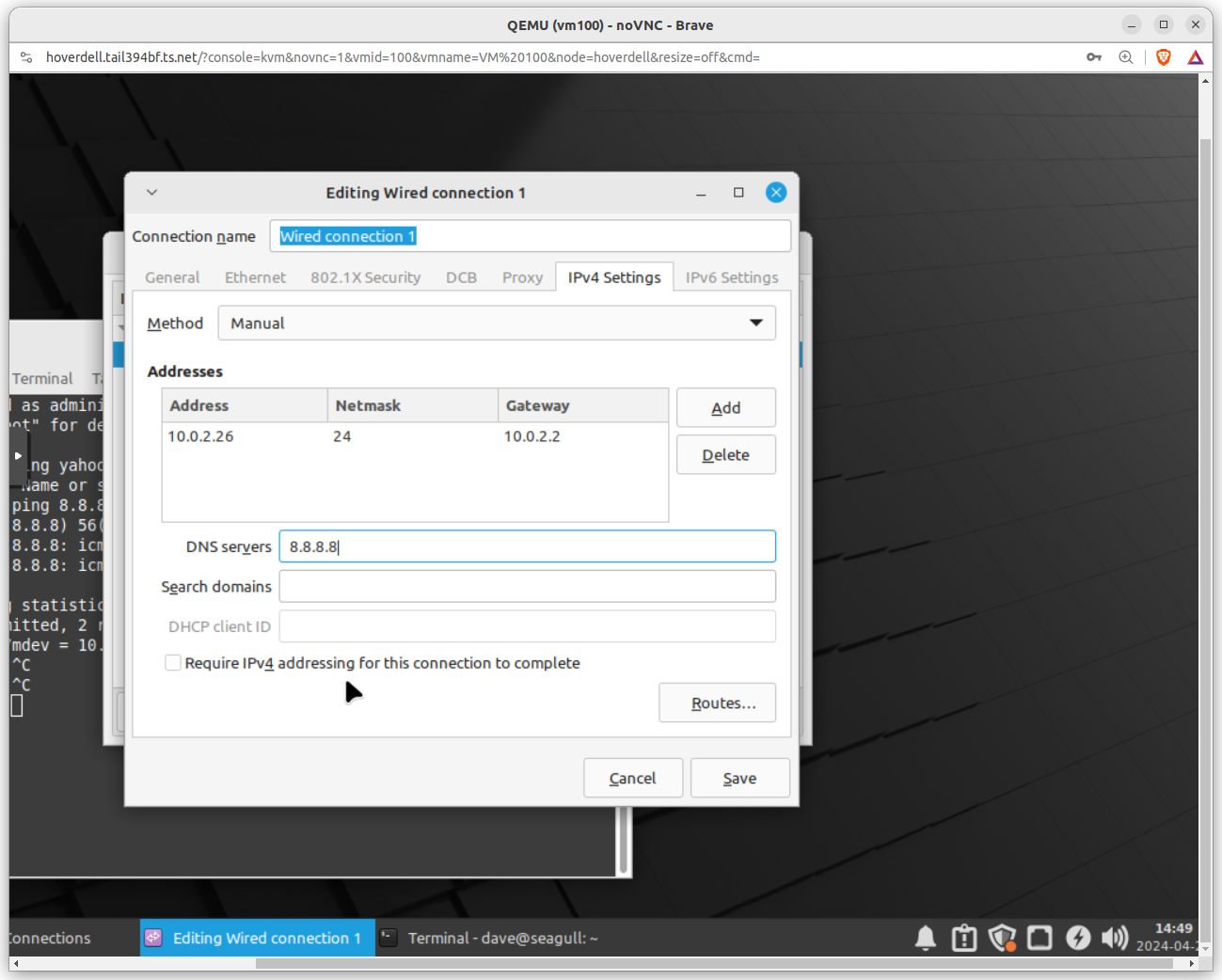This screenshot has width=1222, height=980.
Task: Click the Delete address button
Action: click(x=726, y=454)
